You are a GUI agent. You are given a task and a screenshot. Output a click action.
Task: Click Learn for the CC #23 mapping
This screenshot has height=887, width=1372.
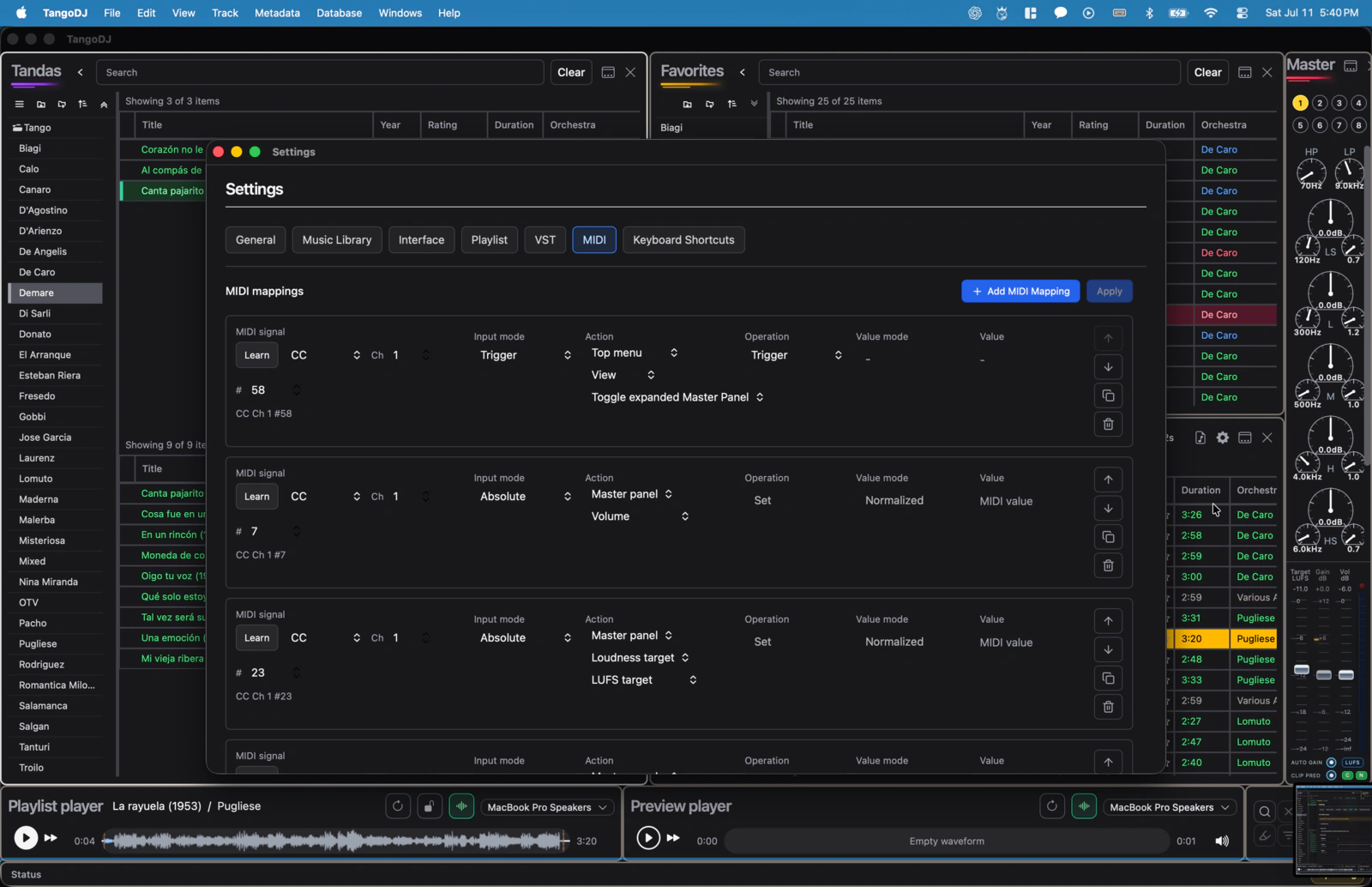(x=256, y=638)
